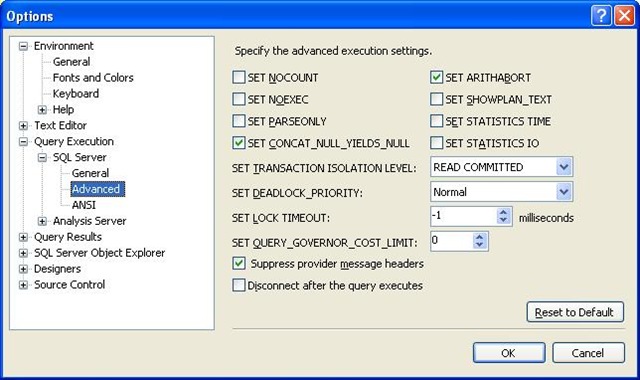Select the Query Execution tree item
Viewport: 640px width, 380px height.
[x=74, y=141]
